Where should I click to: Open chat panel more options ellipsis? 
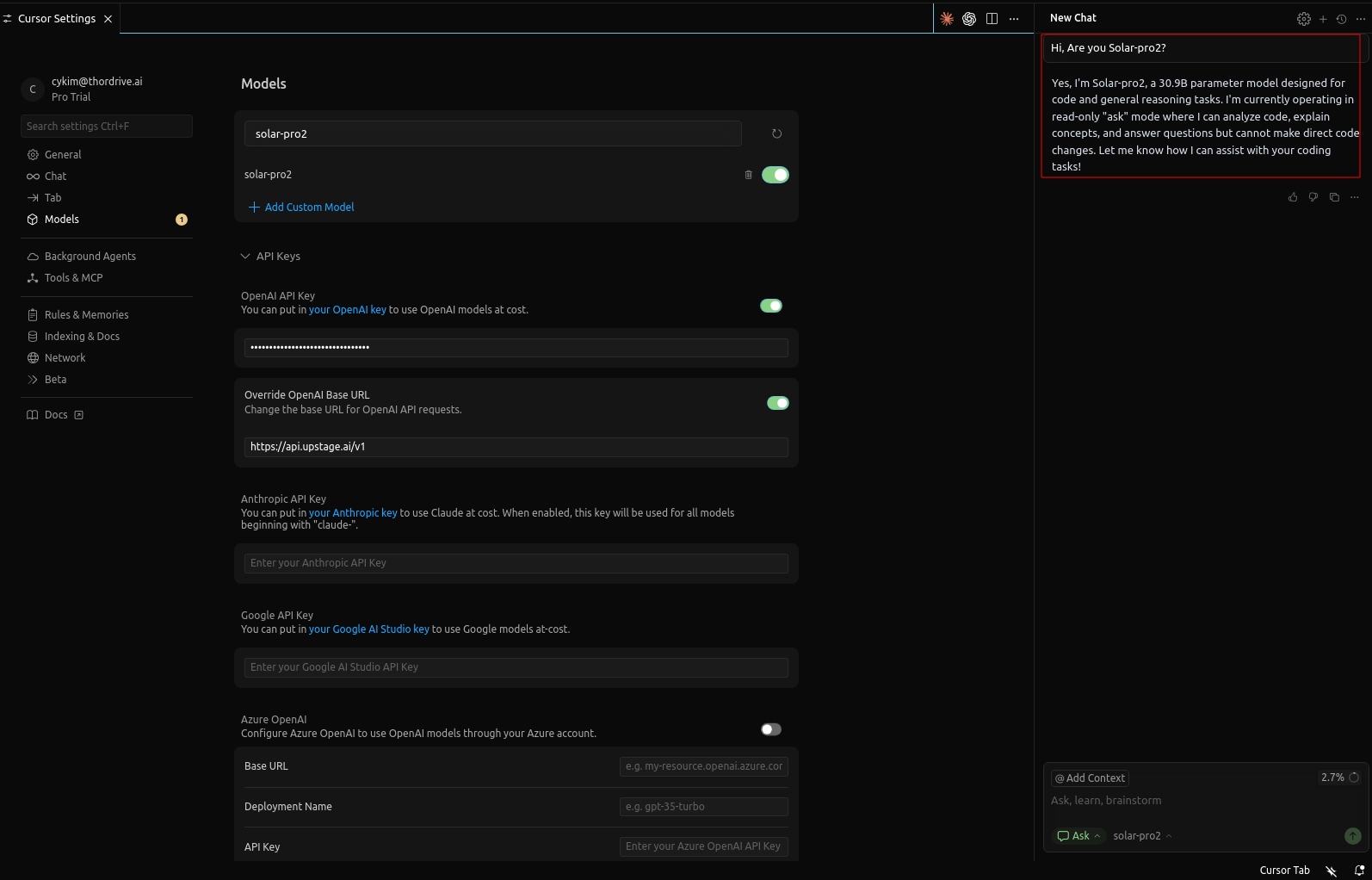click(x=1360, y=18)
